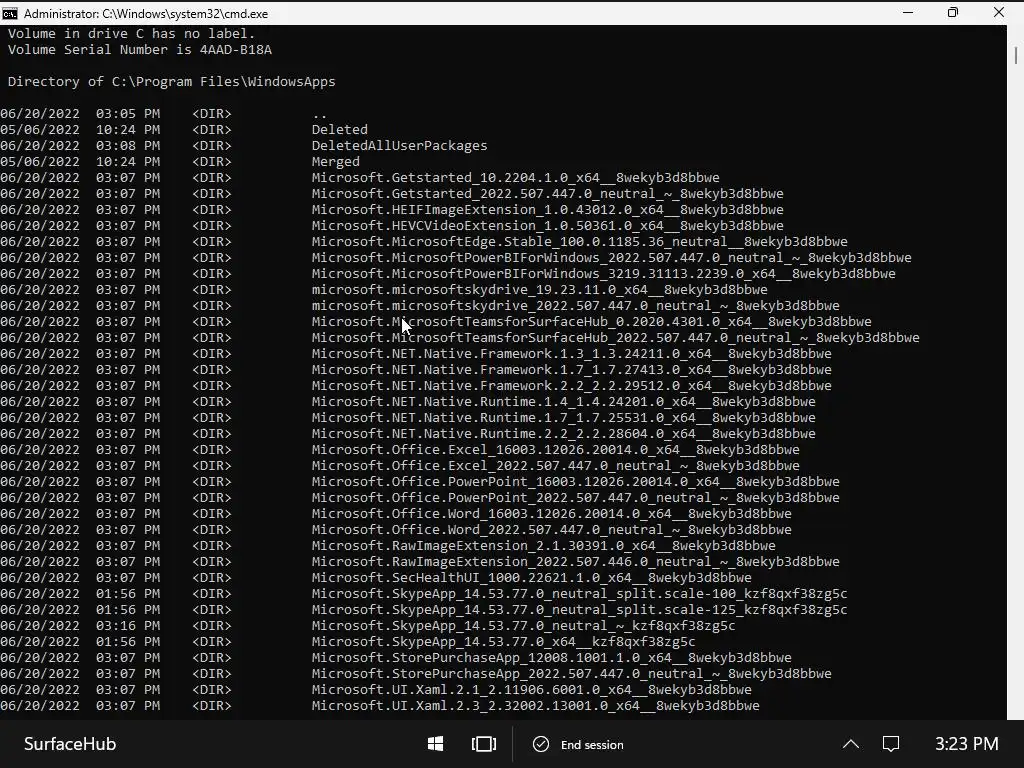The height and width of the screenshot is (768, 1024).
Task: Click the '05/06/2022' date on the Merged row
Action: coord(40,161)
